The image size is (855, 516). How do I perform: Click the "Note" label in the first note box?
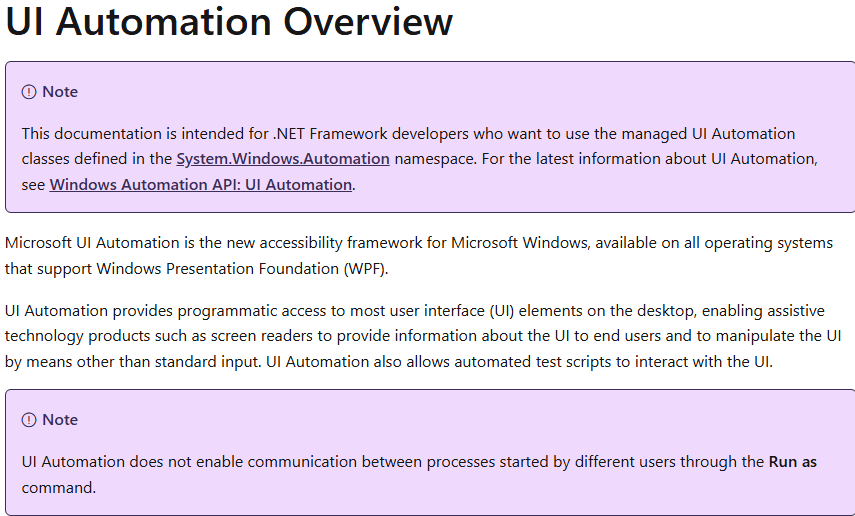click(60, 92)
